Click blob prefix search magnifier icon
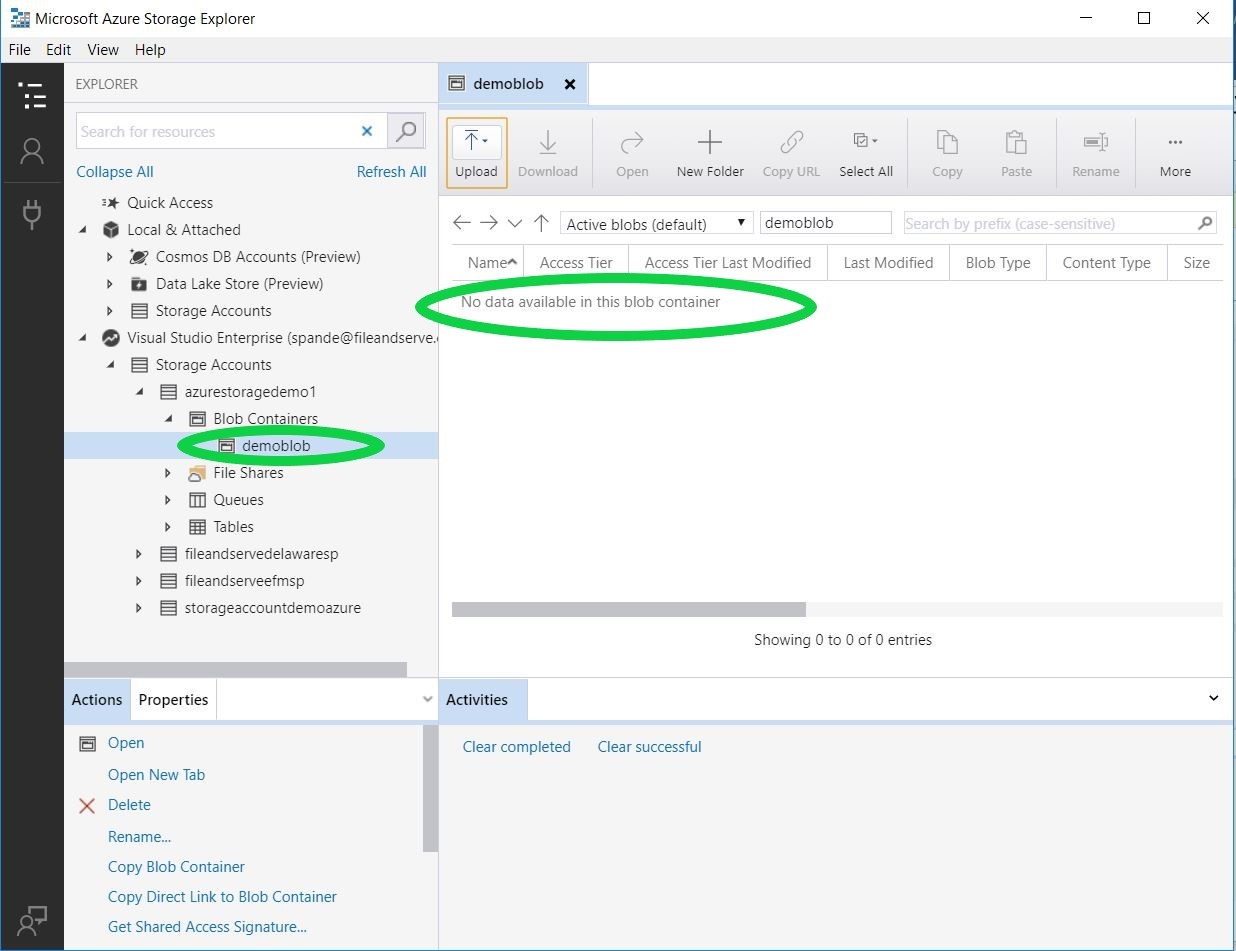This screenshot has height=951, width=1236. tap(1206, 223)
